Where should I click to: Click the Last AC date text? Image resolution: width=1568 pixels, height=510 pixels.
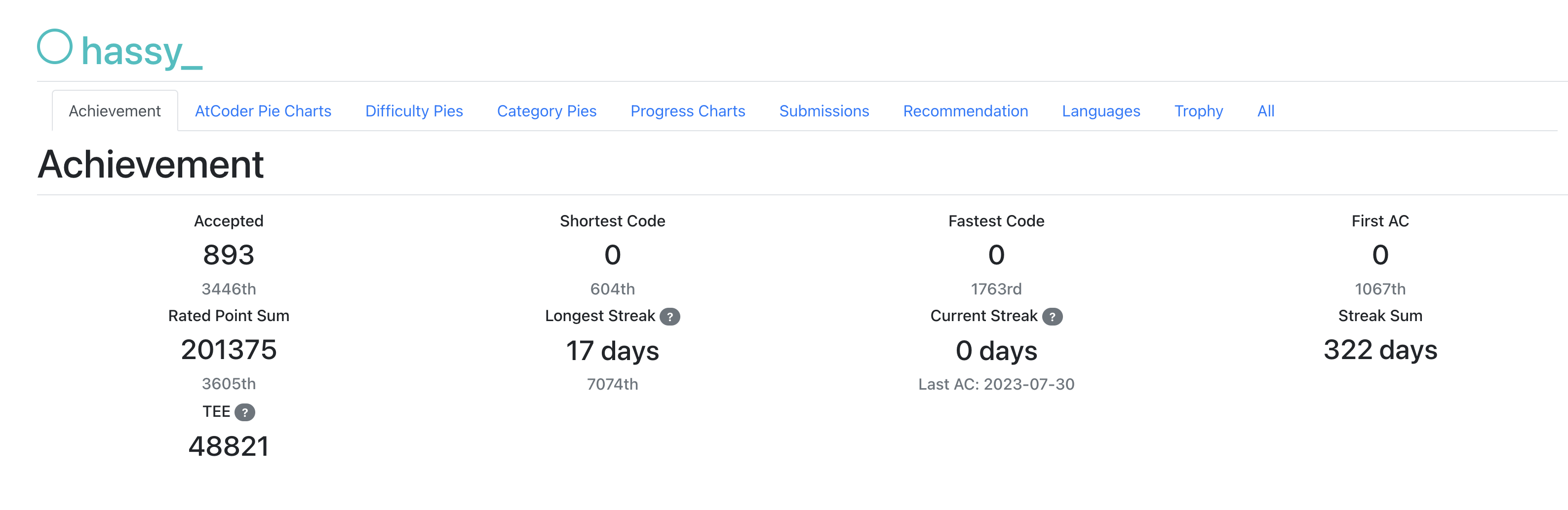pyautogui.click(x=996, y=384)
